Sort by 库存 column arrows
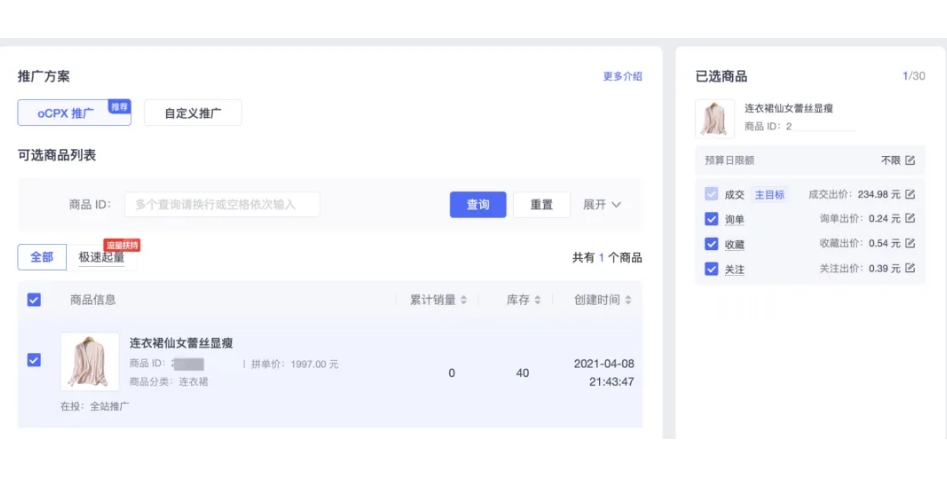The width and height of the screenshot is (947, 499). click(x=538, y=300)
